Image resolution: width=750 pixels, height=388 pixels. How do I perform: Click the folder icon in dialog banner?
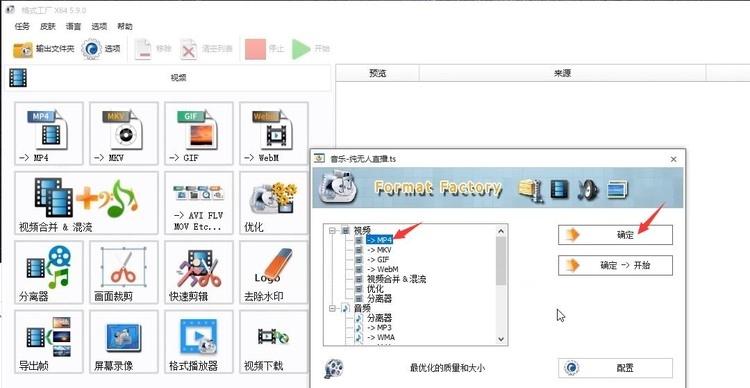pyautogui.click(x=530, y=189)
